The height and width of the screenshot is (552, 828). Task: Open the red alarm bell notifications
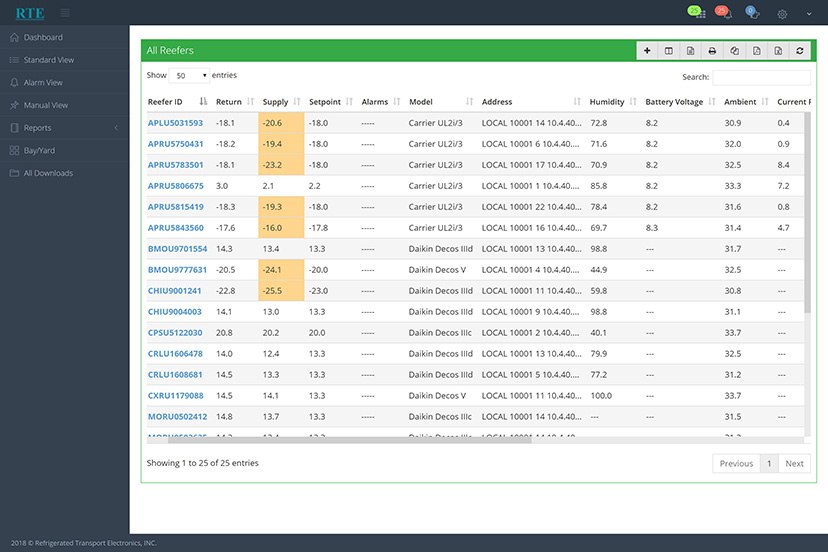[723, 12]
